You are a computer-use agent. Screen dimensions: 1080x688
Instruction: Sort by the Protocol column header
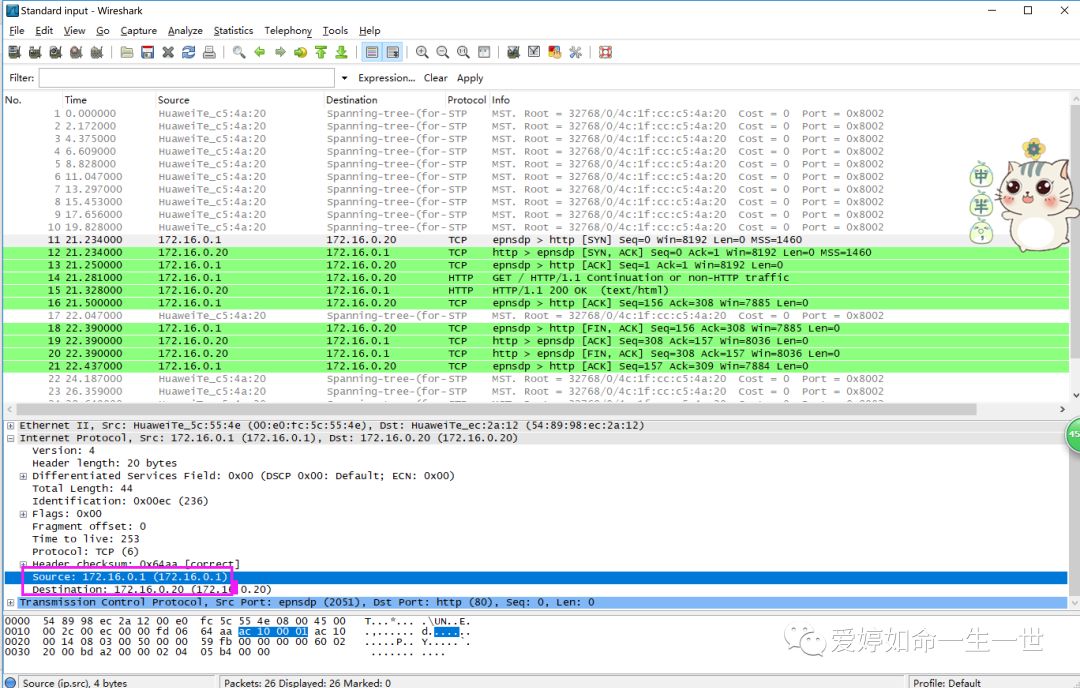point(466,100)
